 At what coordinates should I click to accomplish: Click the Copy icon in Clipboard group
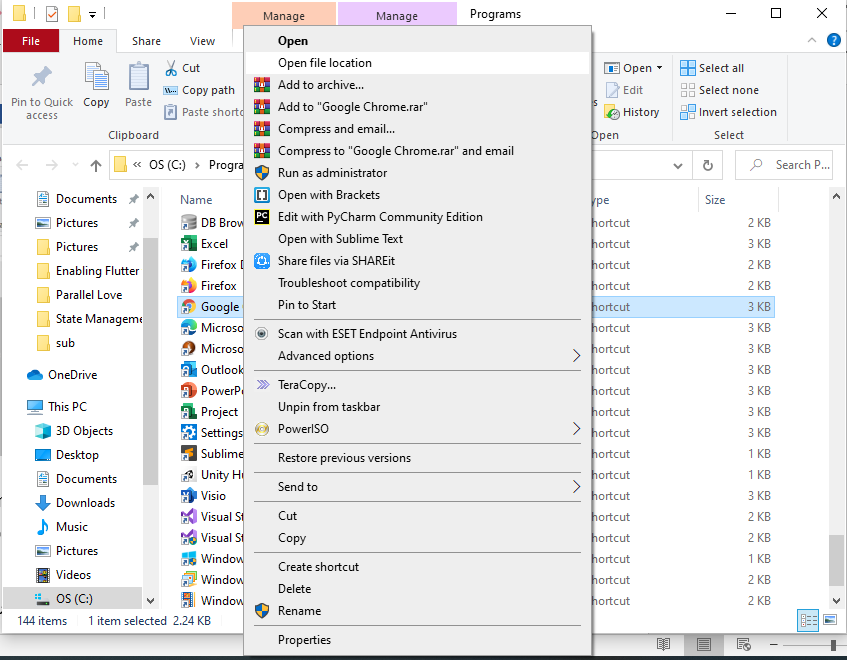coord(97,78)
